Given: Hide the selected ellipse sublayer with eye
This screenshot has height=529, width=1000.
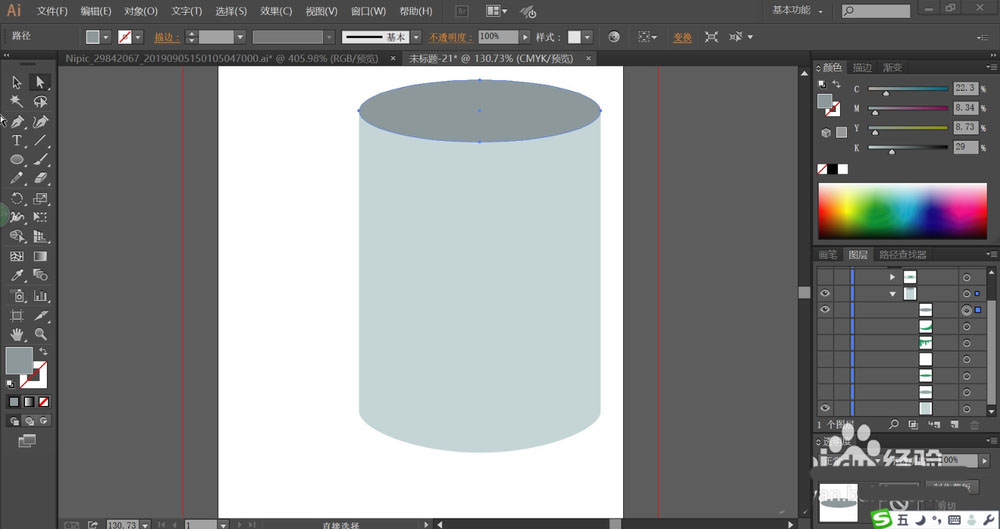Looking at the screenshot, I should 825,309.
